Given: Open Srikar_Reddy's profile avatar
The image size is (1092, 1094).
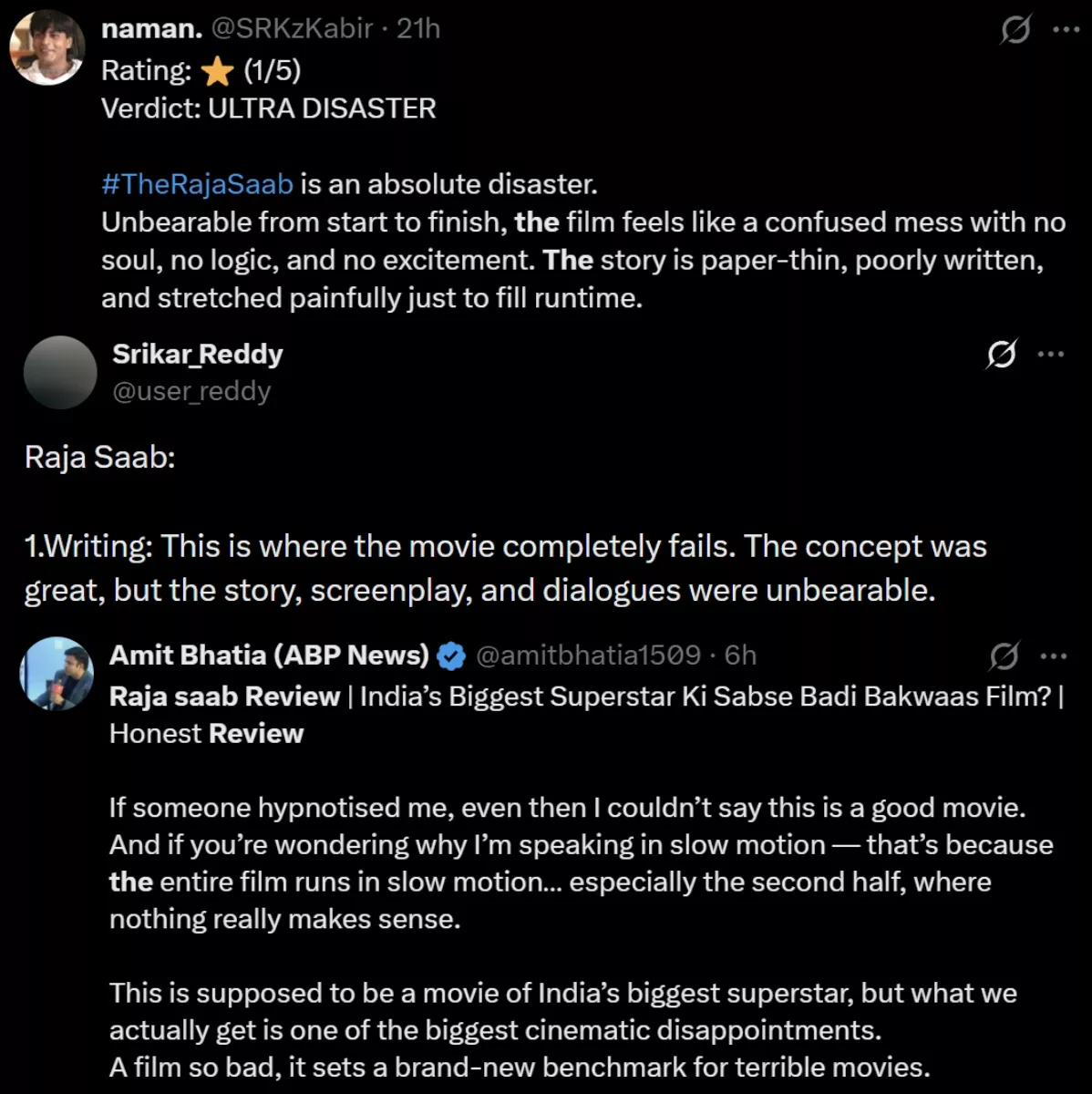Looking at the screenshot, I should coord(60,372).
